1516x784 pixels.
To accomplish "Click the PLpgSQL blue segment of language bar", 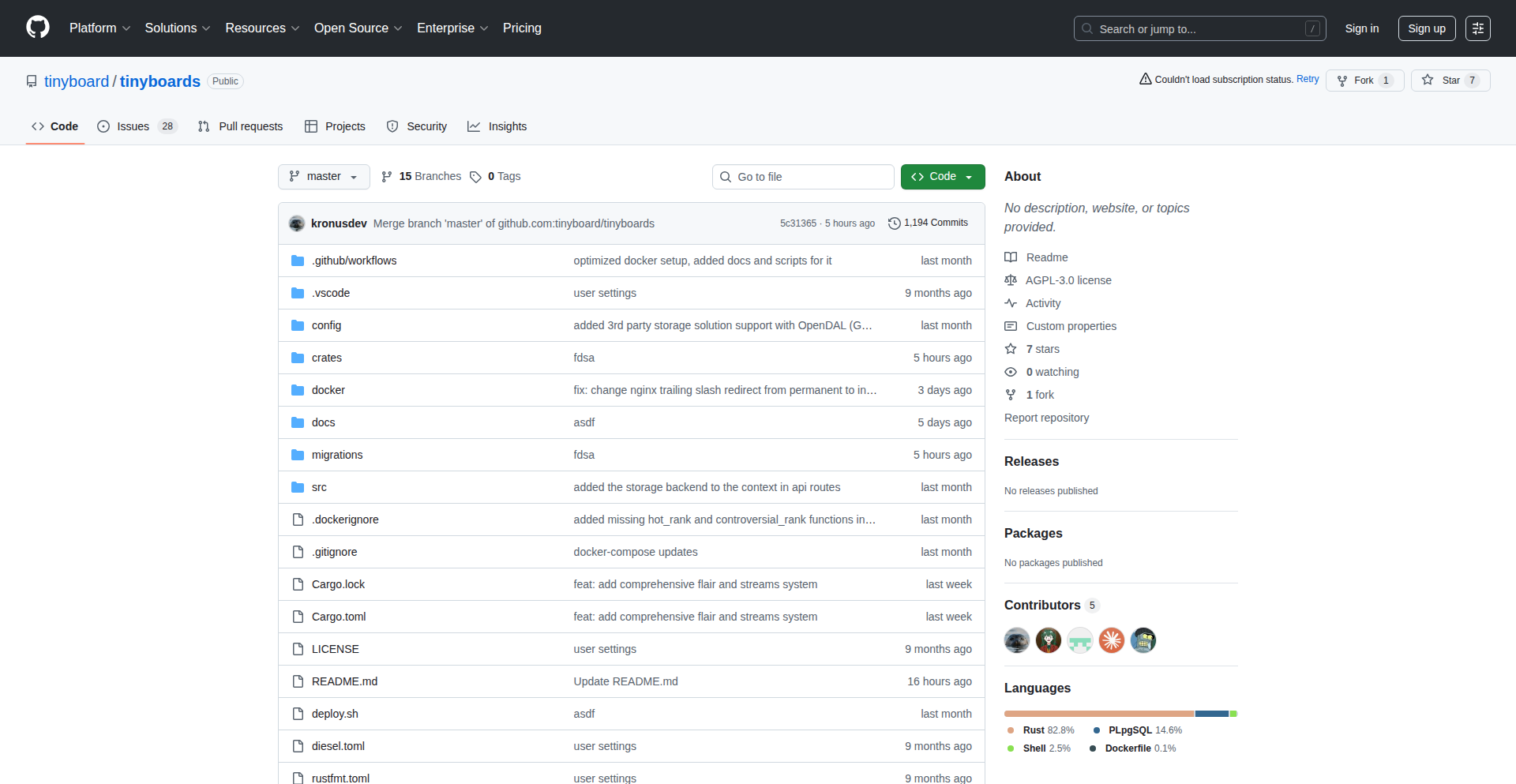I will coord(1212,714).
